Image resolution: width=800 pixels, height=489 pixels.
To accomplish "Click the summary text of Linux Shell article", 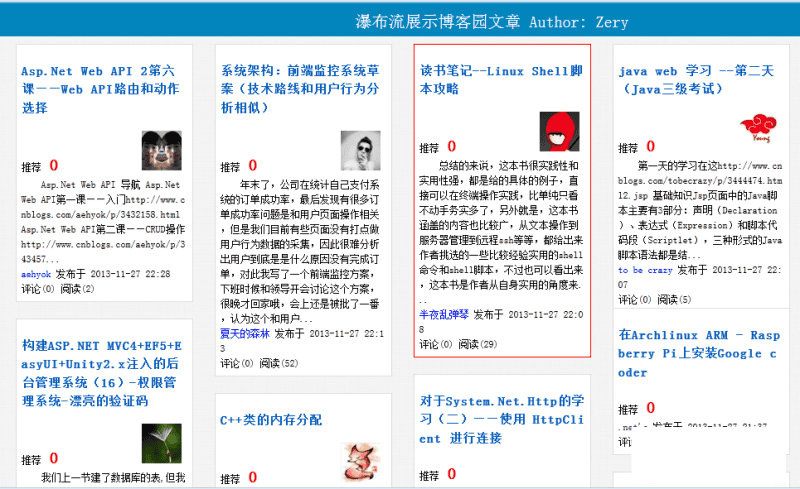I will coord(501,232).
